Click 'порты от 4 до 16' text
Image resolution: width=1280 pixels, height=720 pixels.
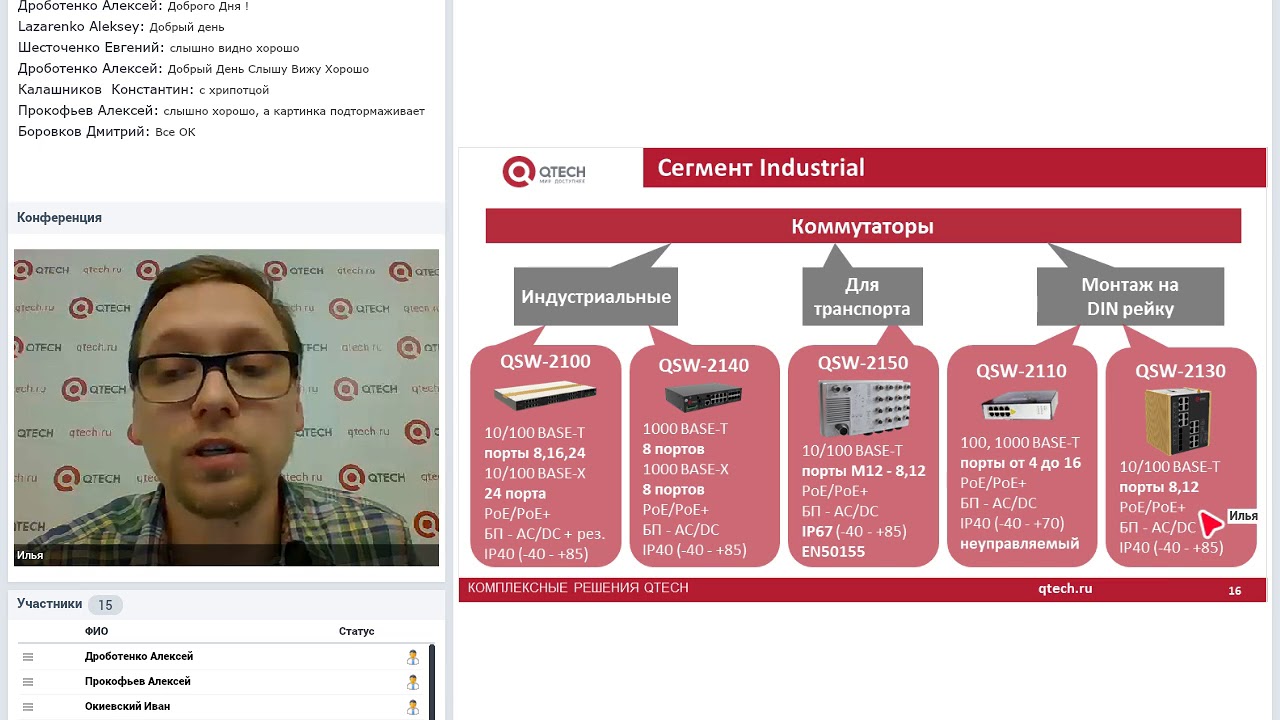(1021, 463)
